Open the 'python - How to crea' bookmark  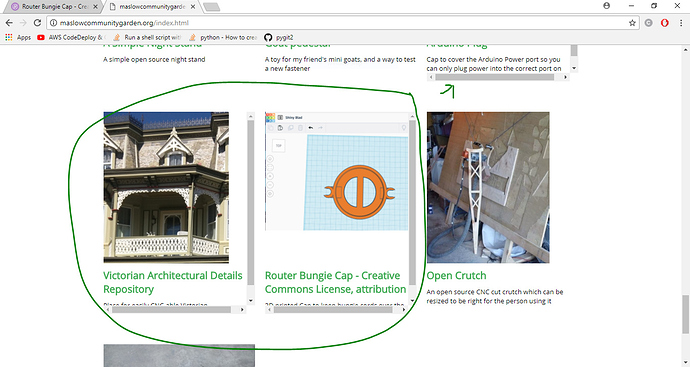pos(223,37)
